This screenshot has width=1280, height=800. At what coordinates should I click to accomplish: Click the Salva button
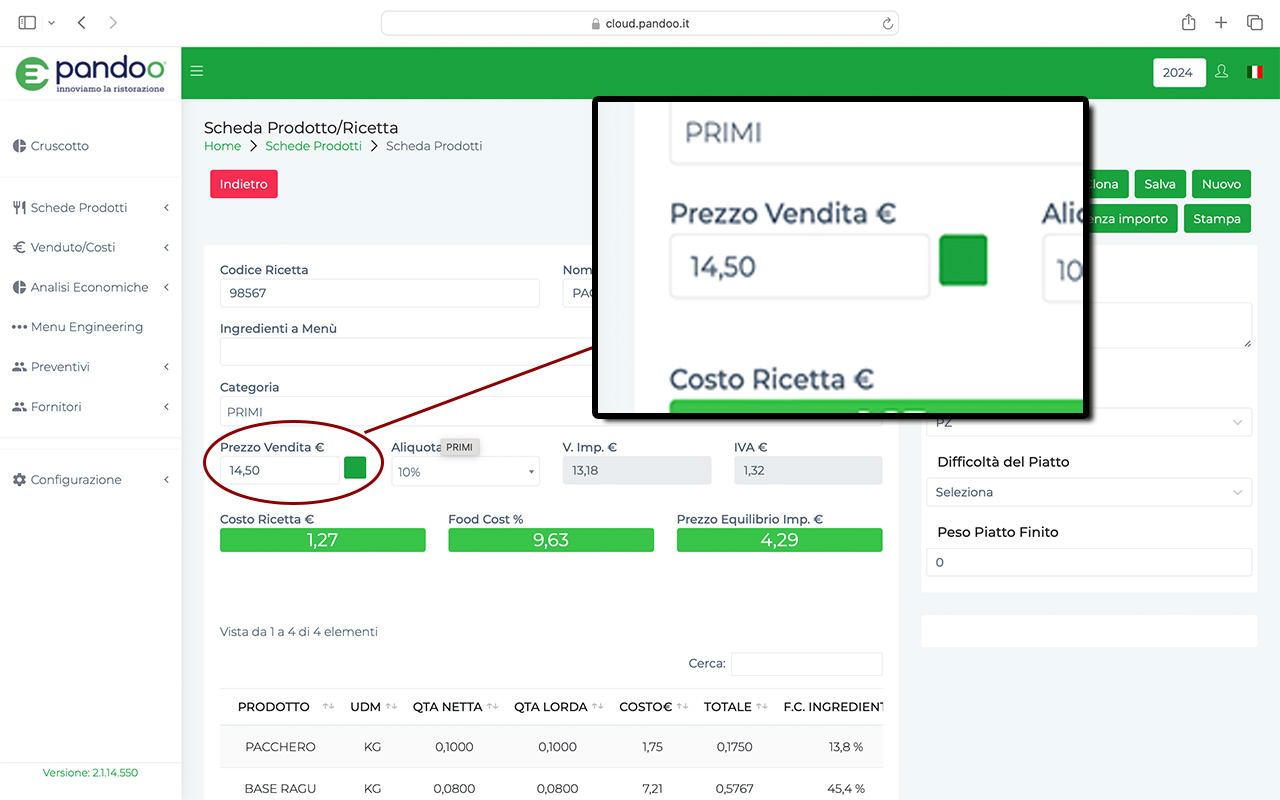[x=1159, y=184]
